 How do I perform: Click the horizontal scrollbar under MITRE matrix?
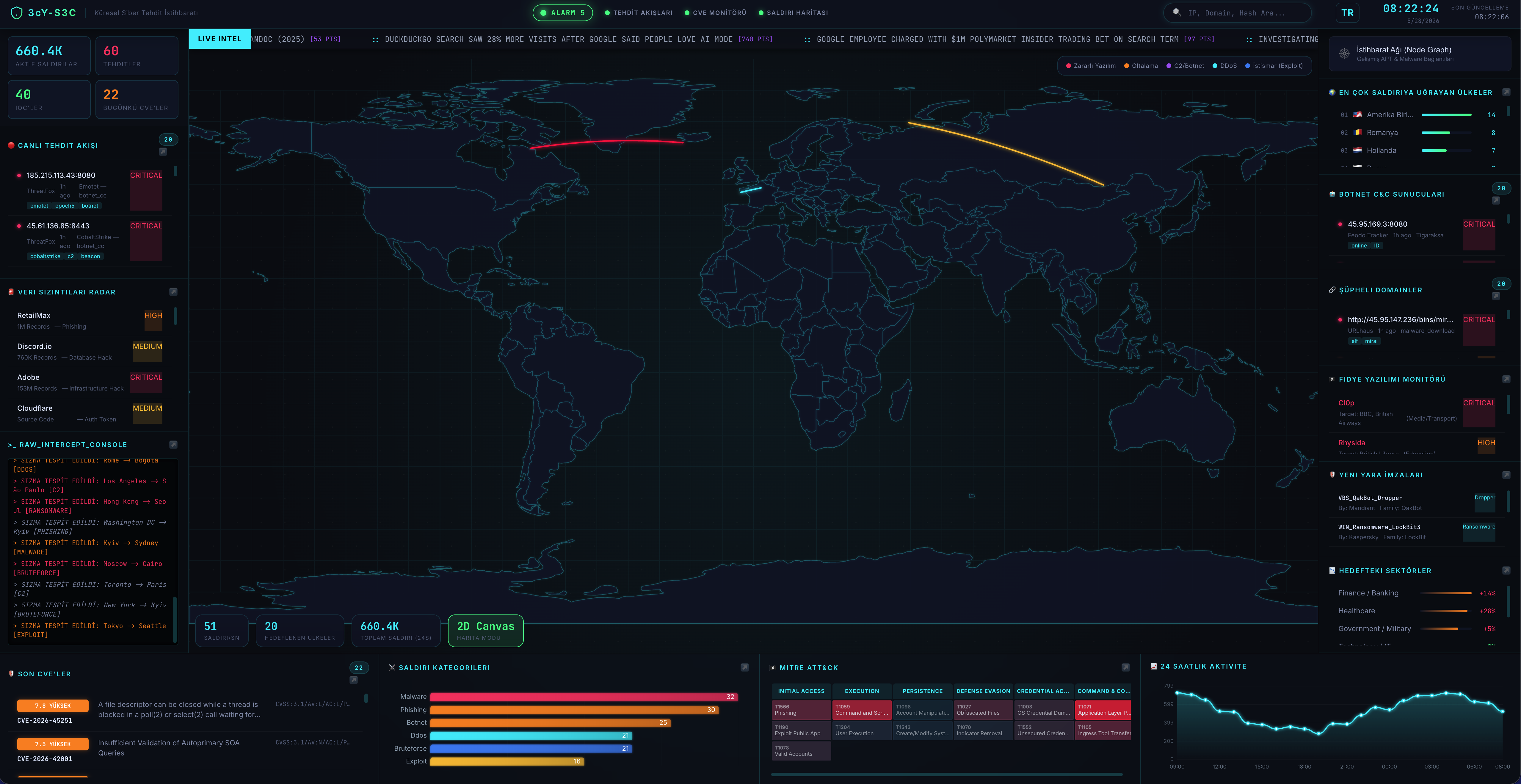pyautogui.click(x=946, y=774)
